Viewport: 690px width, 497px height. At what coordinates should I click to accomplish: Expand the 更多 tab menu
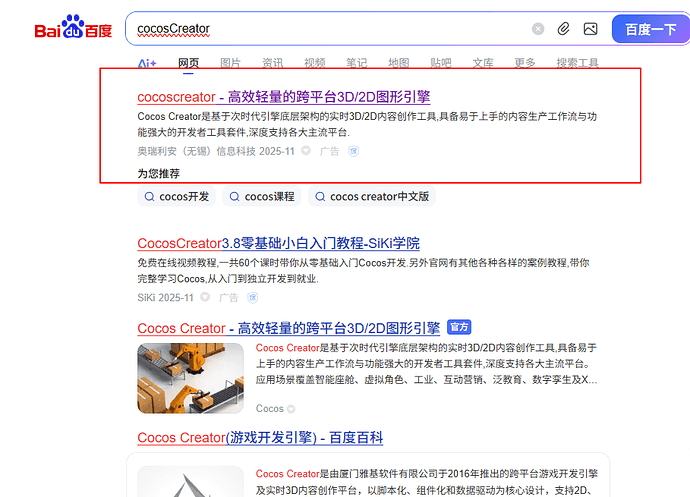coord(525,63)
